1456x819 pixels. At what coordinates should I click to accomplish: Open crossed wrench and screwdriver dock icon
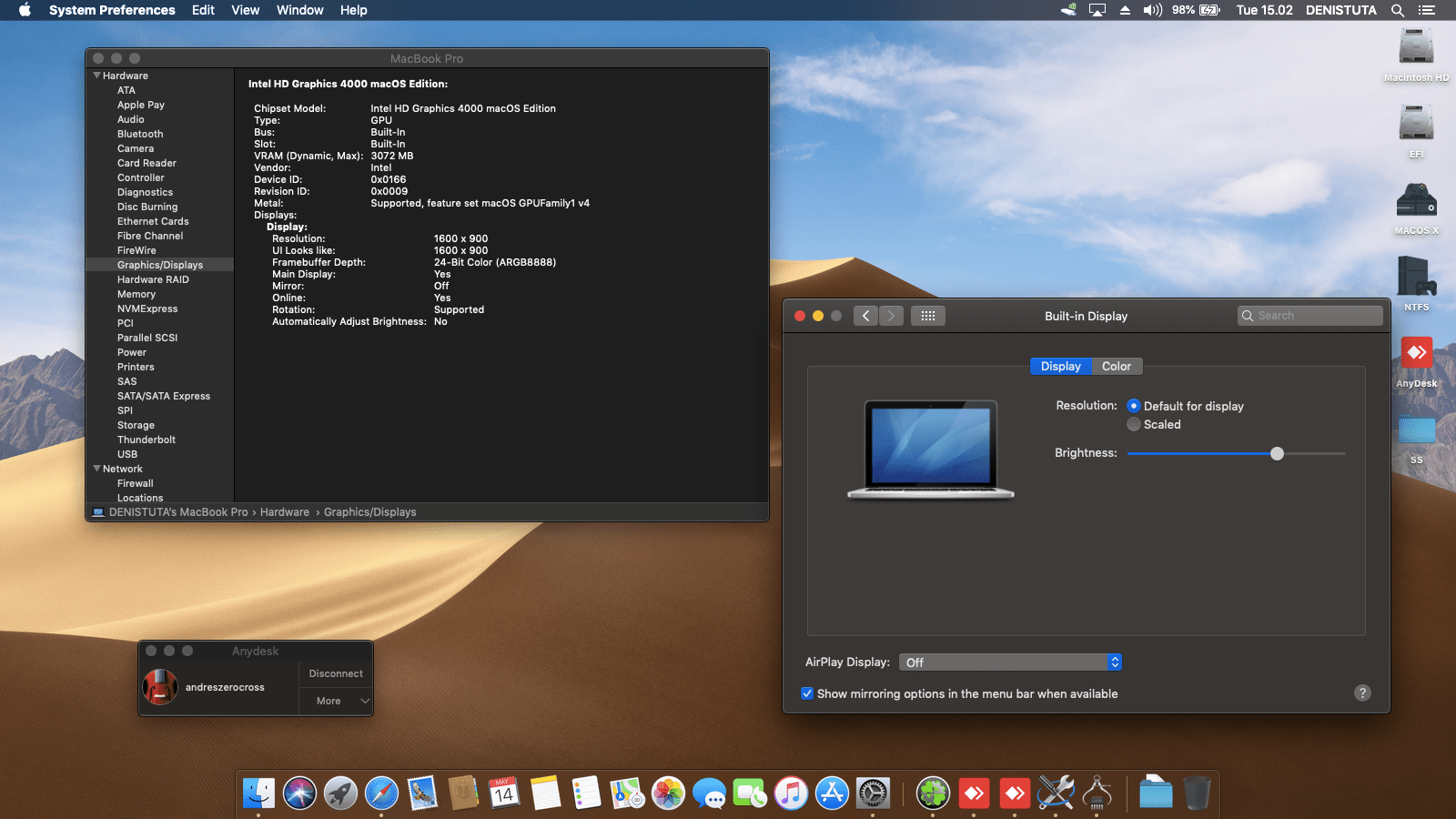pos(1056,794)
